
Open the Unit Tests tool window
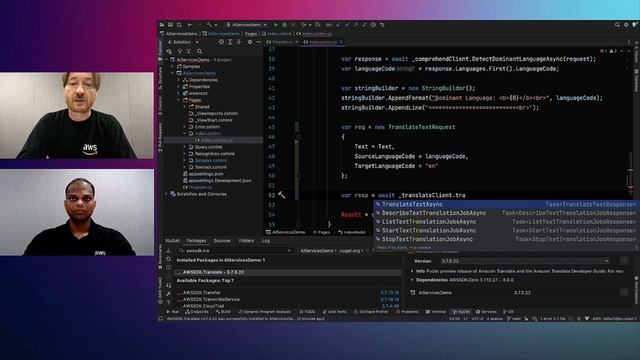(335, 312)
